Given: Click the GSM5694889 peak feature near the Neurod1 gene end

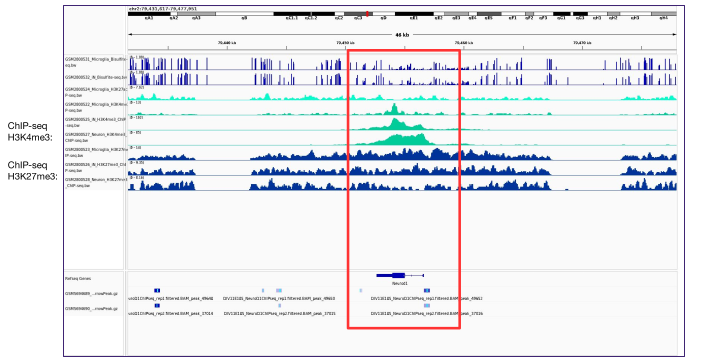Looking at the screenshot, I should click(427, 291).
